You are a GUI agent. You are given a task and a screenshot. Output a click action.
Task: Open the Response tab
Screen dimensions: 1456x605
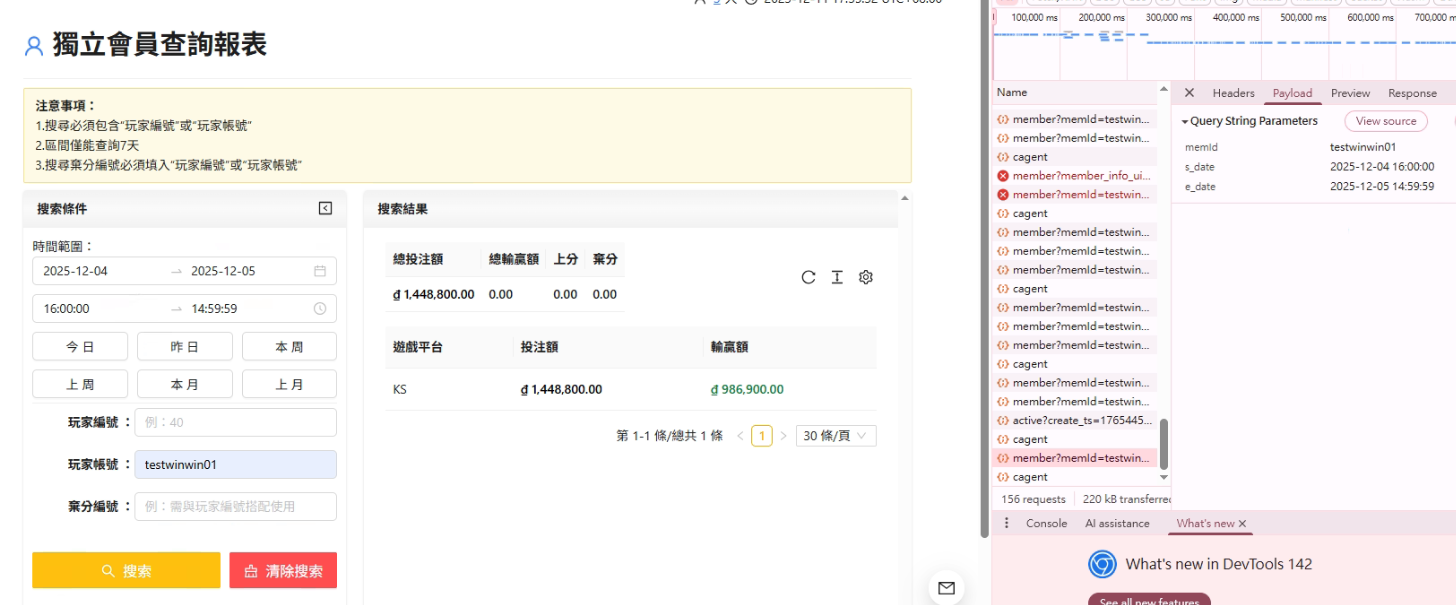pyautogui.click(x=1412, y=93)
